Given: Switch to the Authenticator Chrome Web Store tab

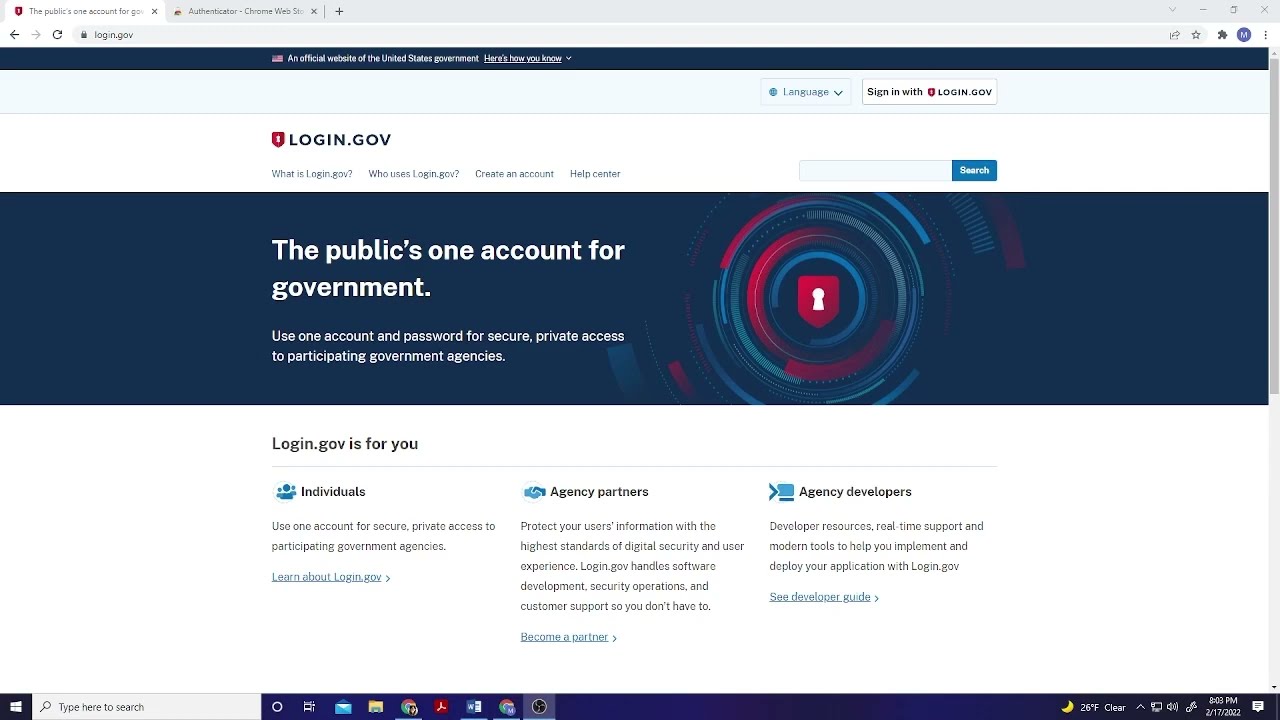Looking at the screenshot, I should click(245, 11).
